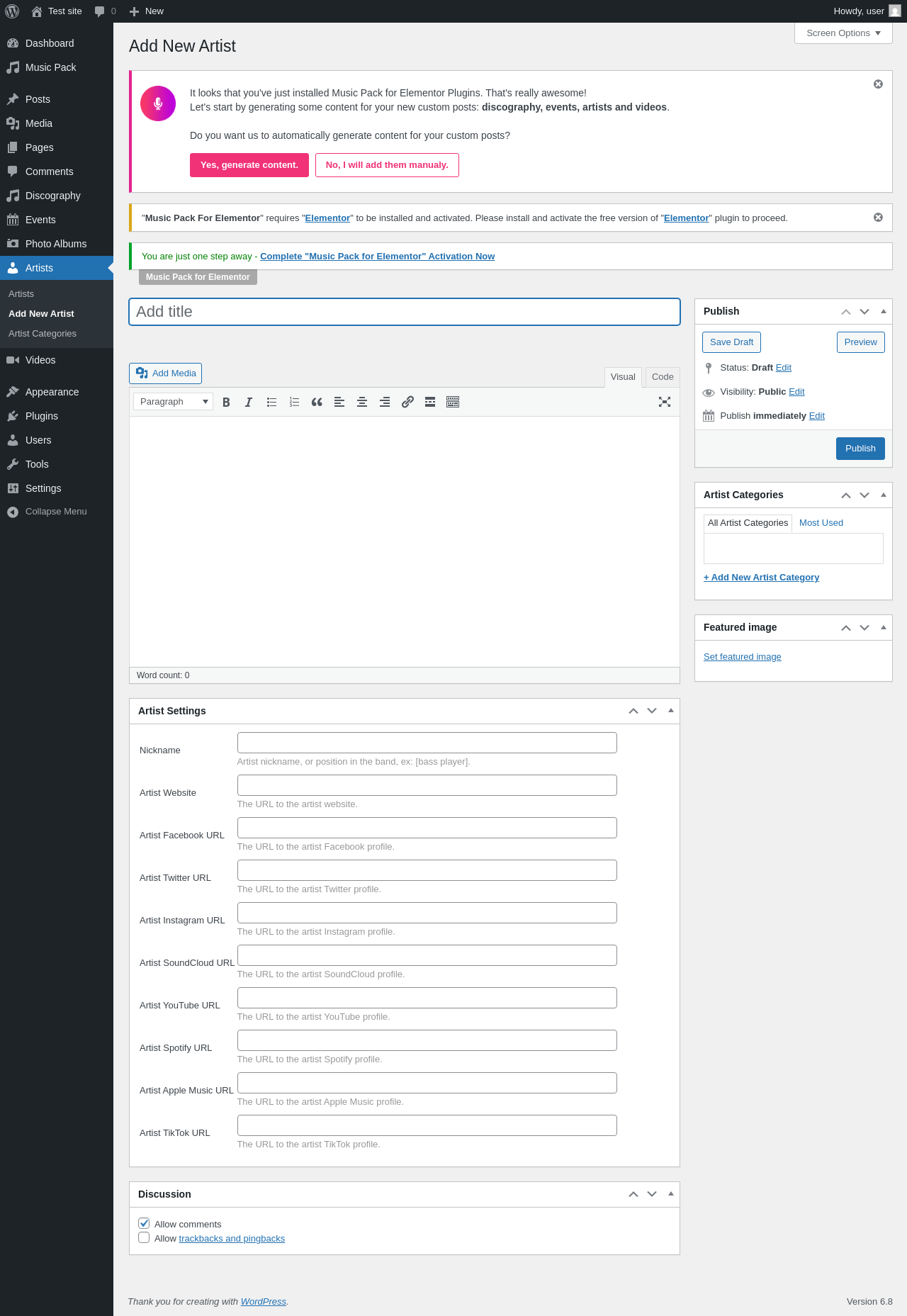Click Set featured image link
This screenshot has height=1316, width=907.
point(742,657)
